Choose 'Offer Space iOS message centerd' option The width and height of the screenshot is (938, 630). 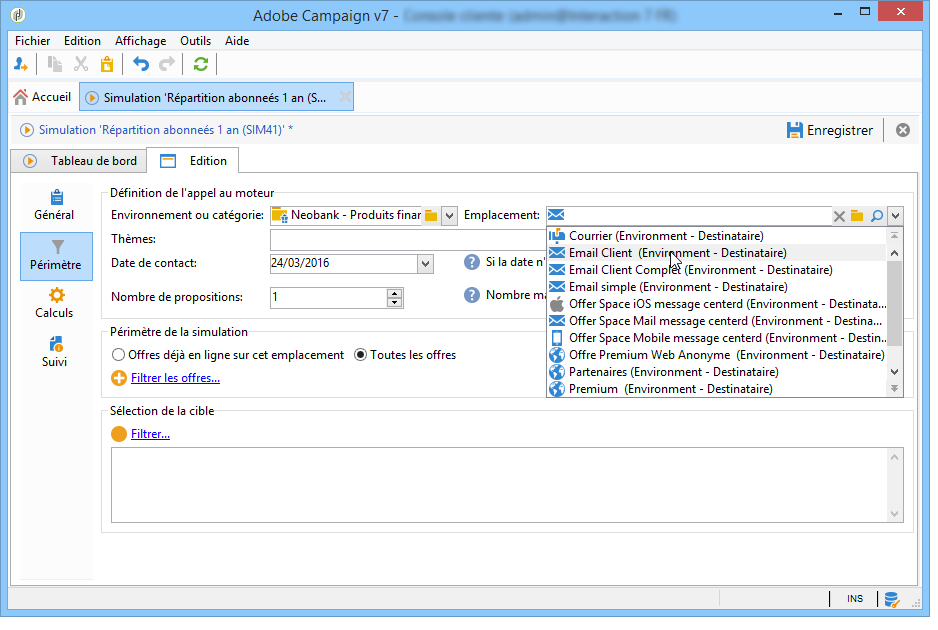(717, 304)
